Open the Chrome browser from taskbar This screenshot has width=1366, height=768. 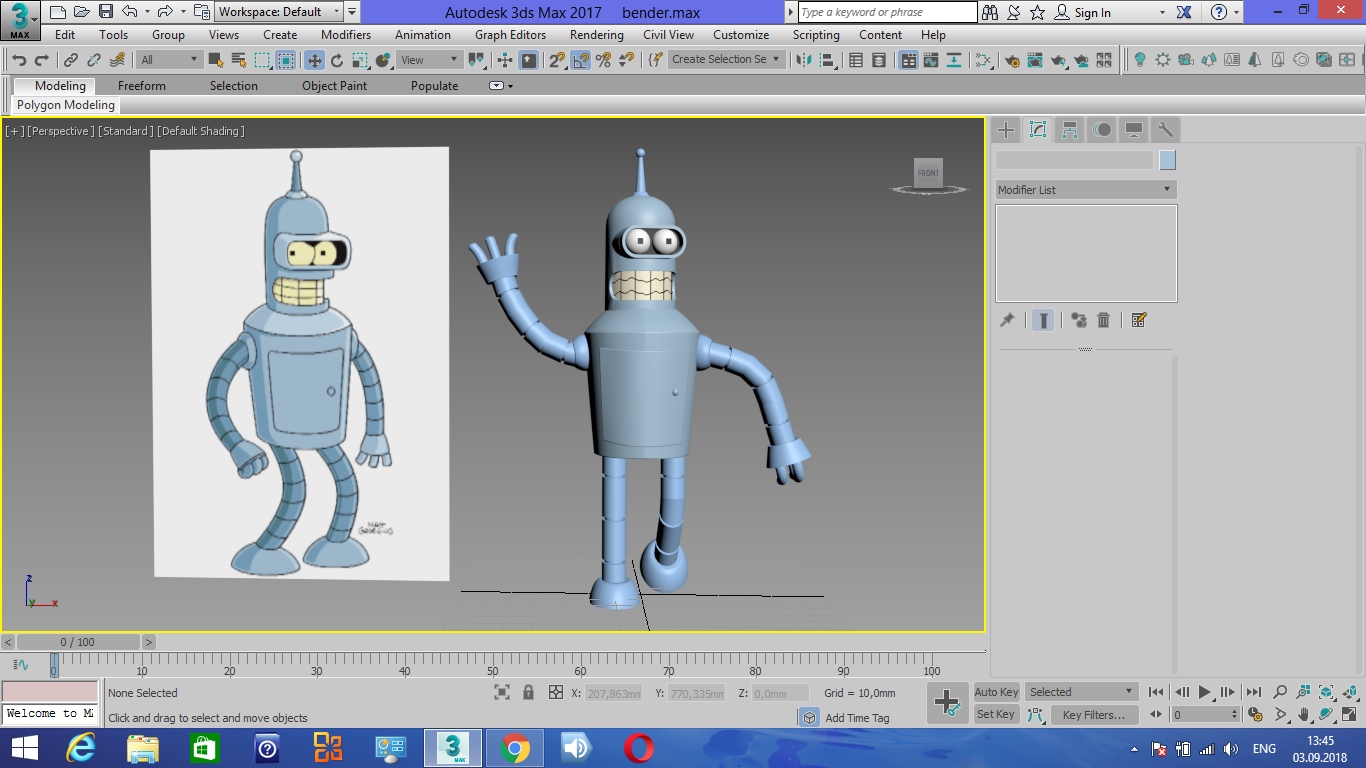tap(515, 748)
